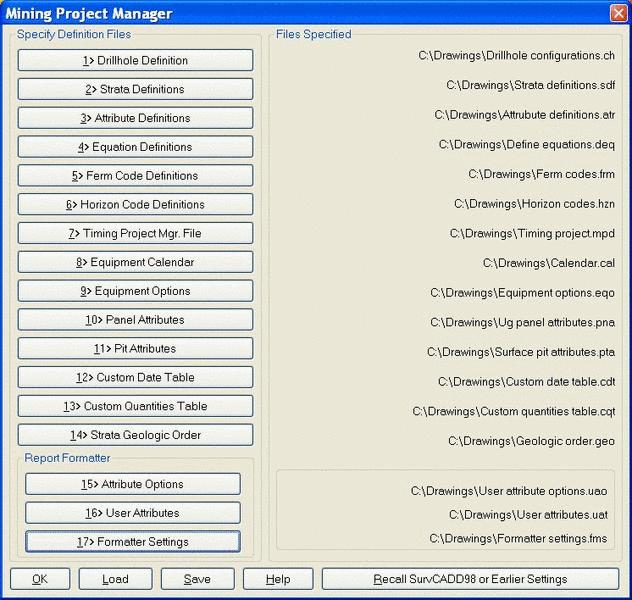Click the Drillhole configurations.ch file path
The image size is (632, 600).
(x=516, y=56)
